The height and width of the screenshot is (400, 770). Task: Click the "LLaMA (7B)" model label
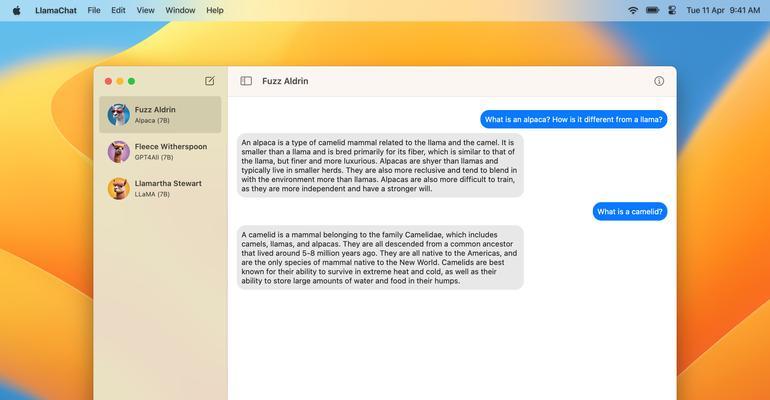tap(152, 194)
